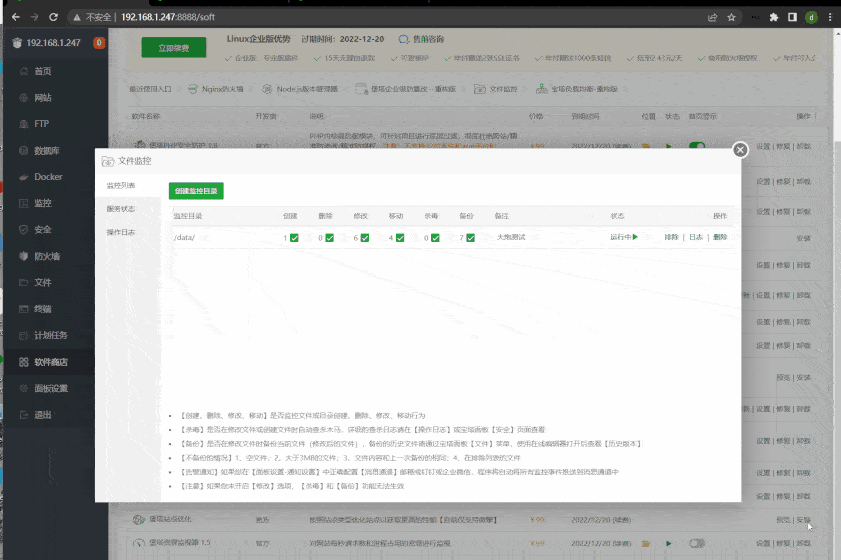Open Docker in the sidebar
The height and width of the screenshot is (560, 841).
[x=48, y=177]
